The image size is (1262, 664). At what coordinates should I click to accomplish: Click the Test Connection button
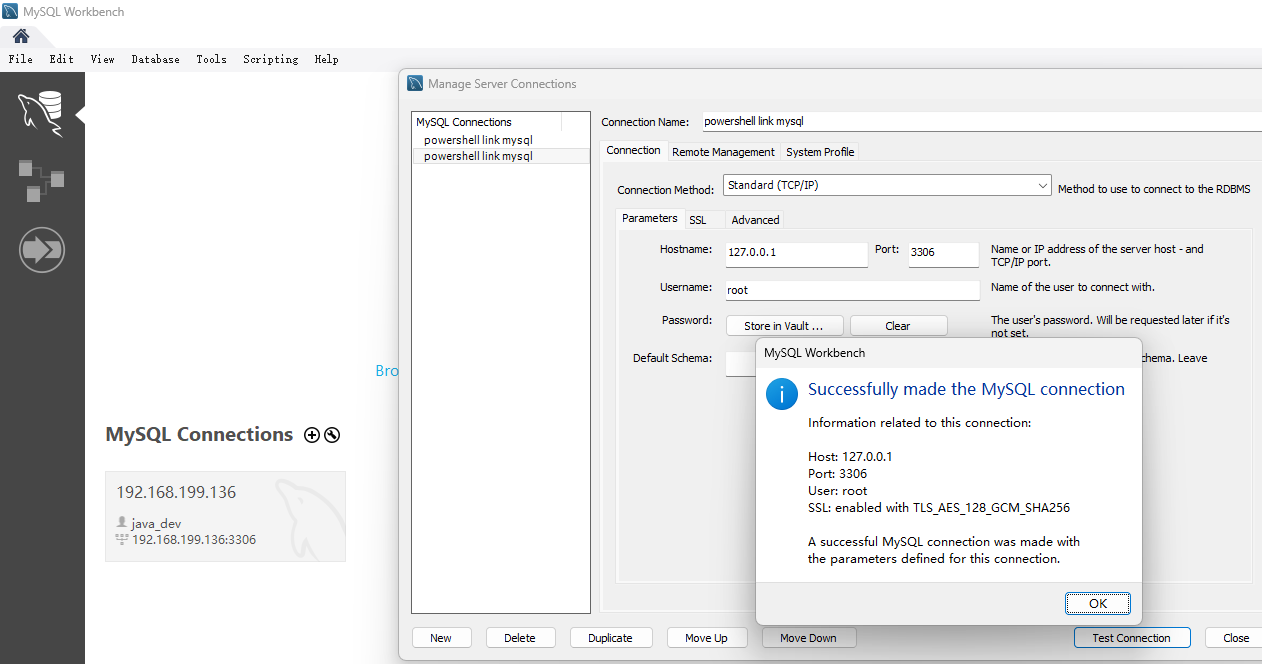pyautogui.click(x=1132, y=638)
